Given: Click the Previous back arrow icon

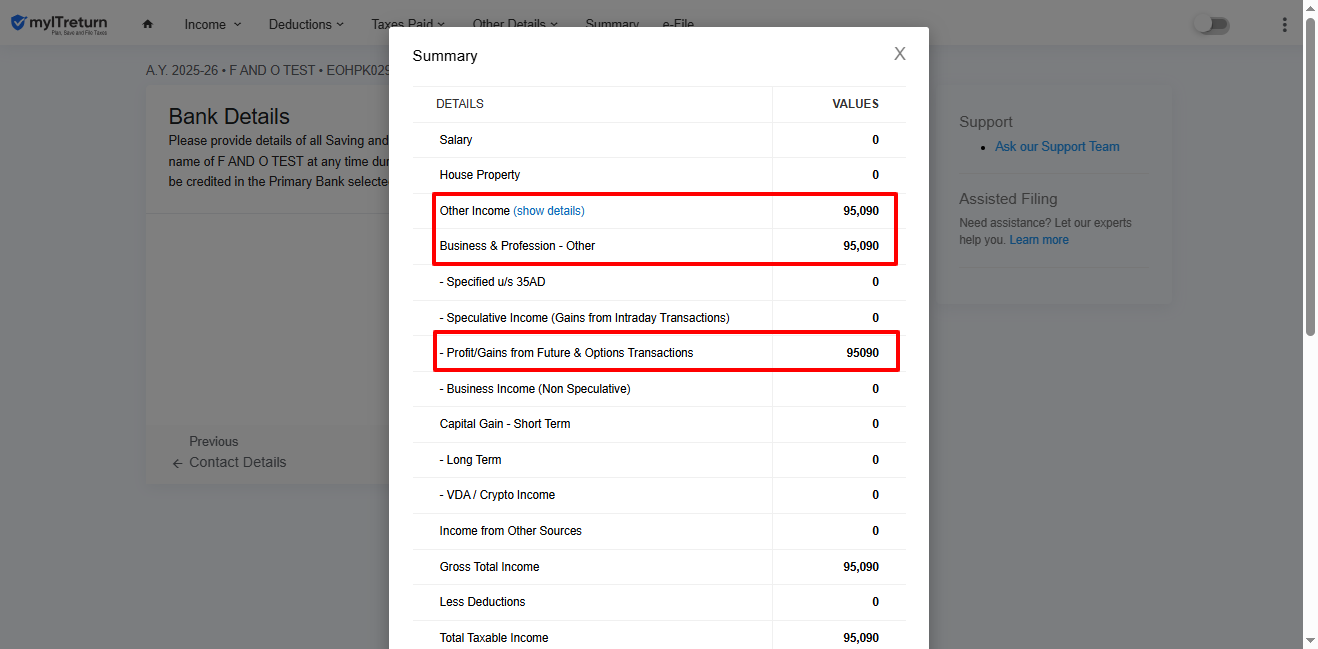Looking at the screenshot, I should coord(177,463).
